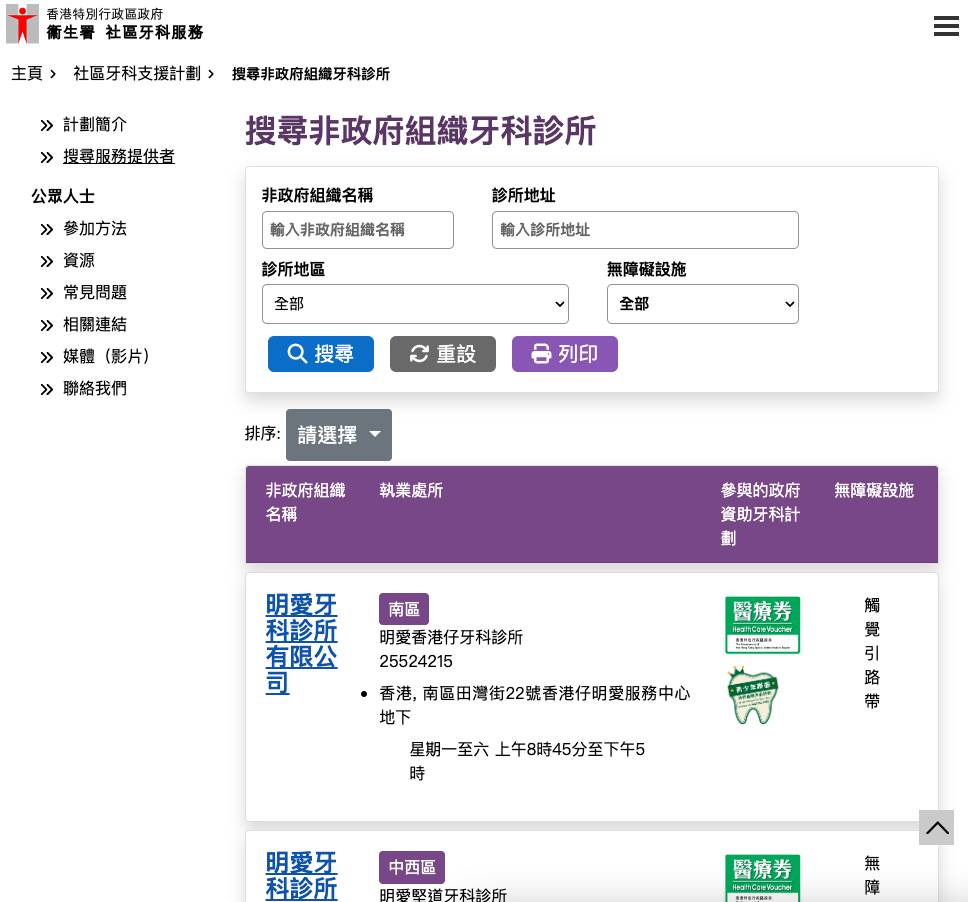Click the 無障礙設施 column header
The height and width of the screenshot is (902, 968).
(874, 490)
